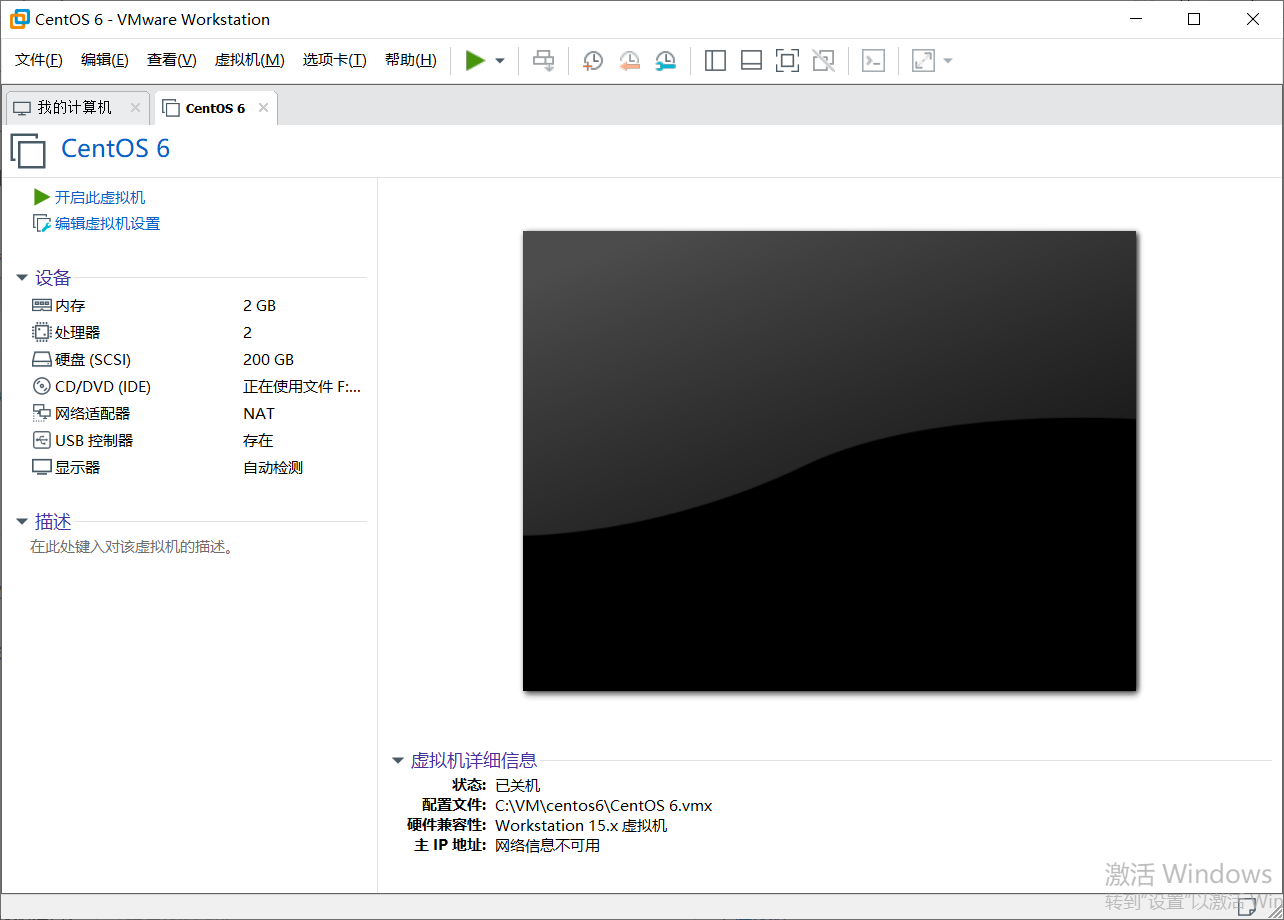1284x920 pixels.
Task: Click the stretch guest display icon
Action: 923,61
